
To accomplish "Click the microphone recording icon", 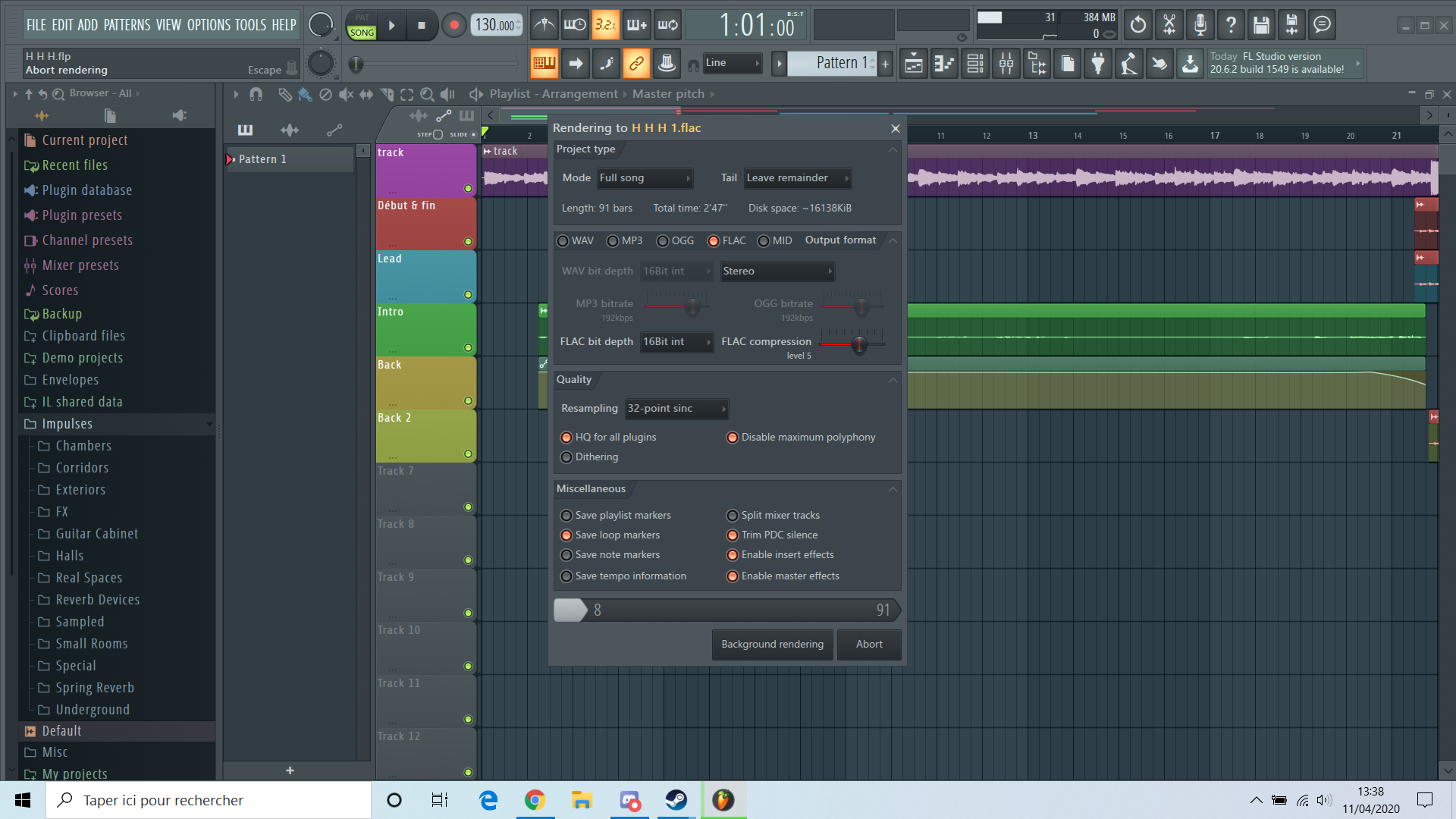I will tap(1200, 25).
